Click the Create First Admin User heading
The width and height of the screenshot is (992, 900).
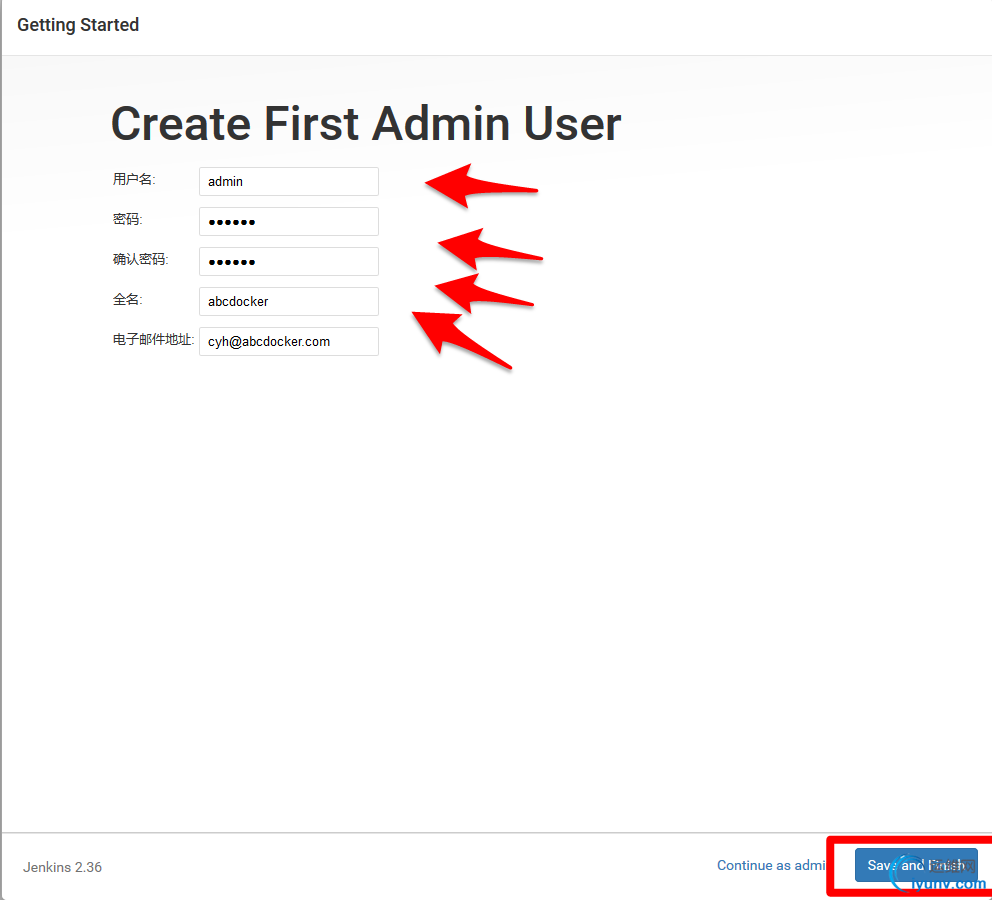366,123
